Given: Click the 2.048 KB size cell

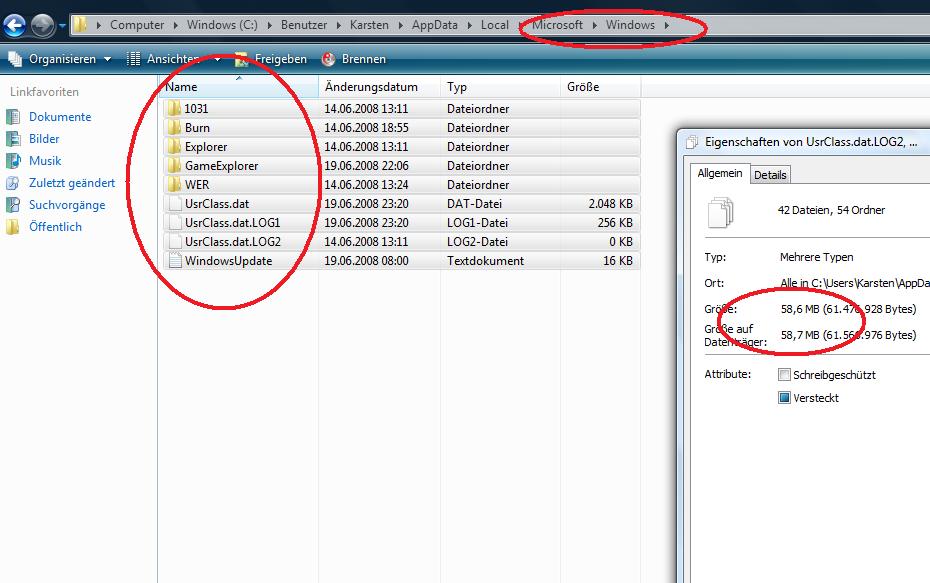Looking at the screenshot, I should click(x=610, y=203).
